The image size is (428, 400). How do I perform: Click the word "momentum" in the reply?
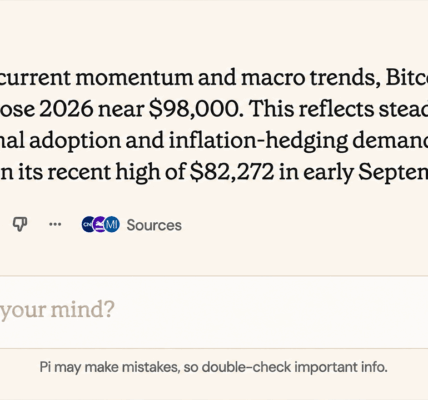(134, 78)
